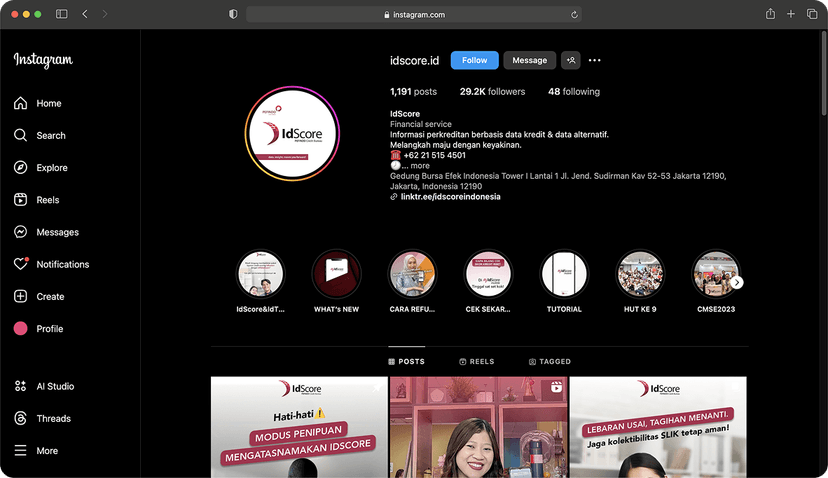Image resolution: width=828 pixels, height=478 pixels.
Task: Open the three-dot options menu
Action: (595, 60)
